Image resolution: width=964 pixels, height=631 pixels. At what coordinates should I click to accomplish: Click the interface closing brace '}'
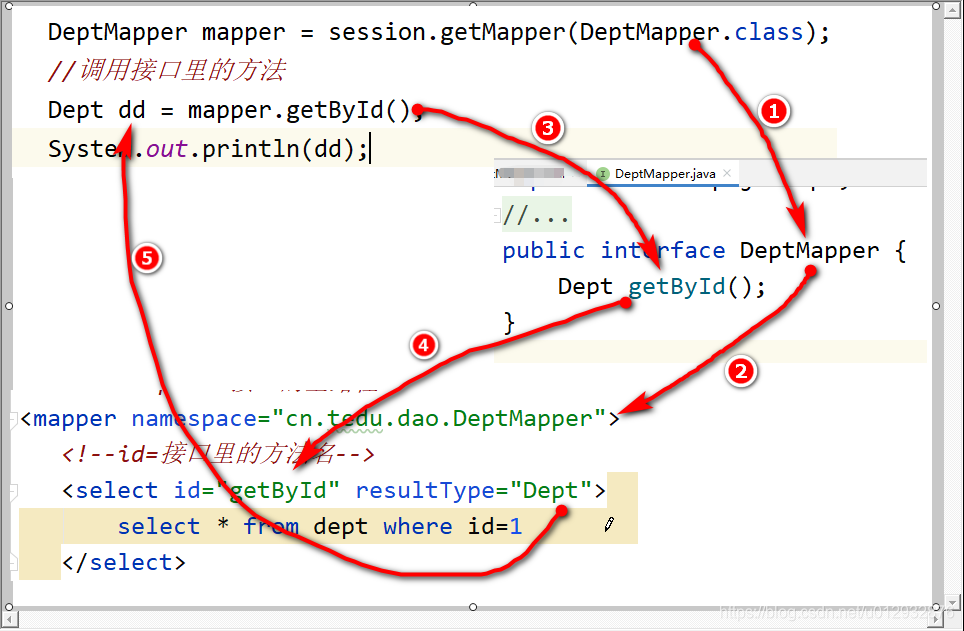pos(509,322)
